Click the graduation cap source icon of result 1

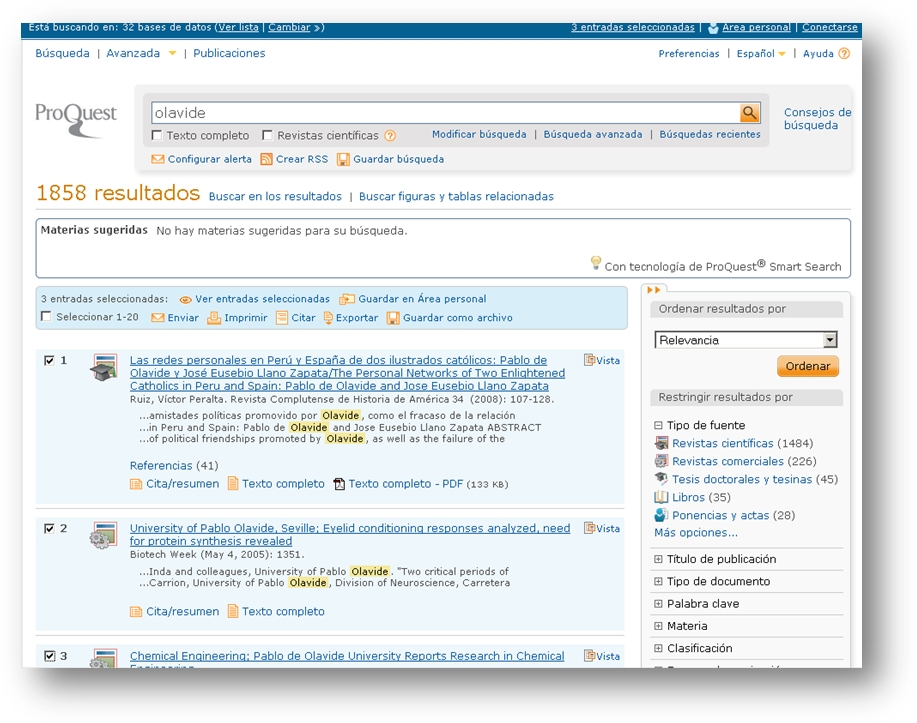click(104, 367)
